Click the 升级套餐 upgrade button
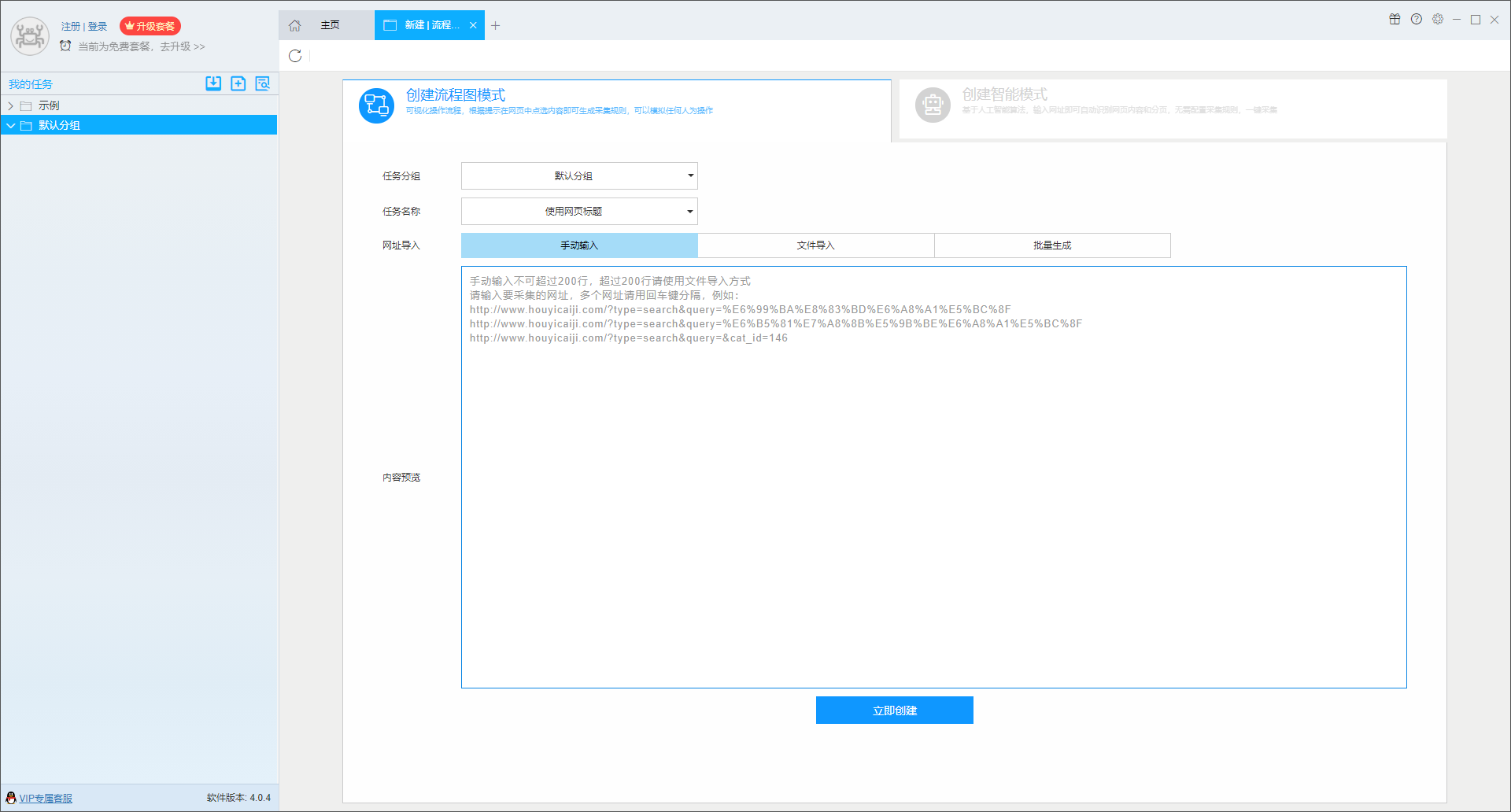This screenshot has width=1511, height=812. 150,25
